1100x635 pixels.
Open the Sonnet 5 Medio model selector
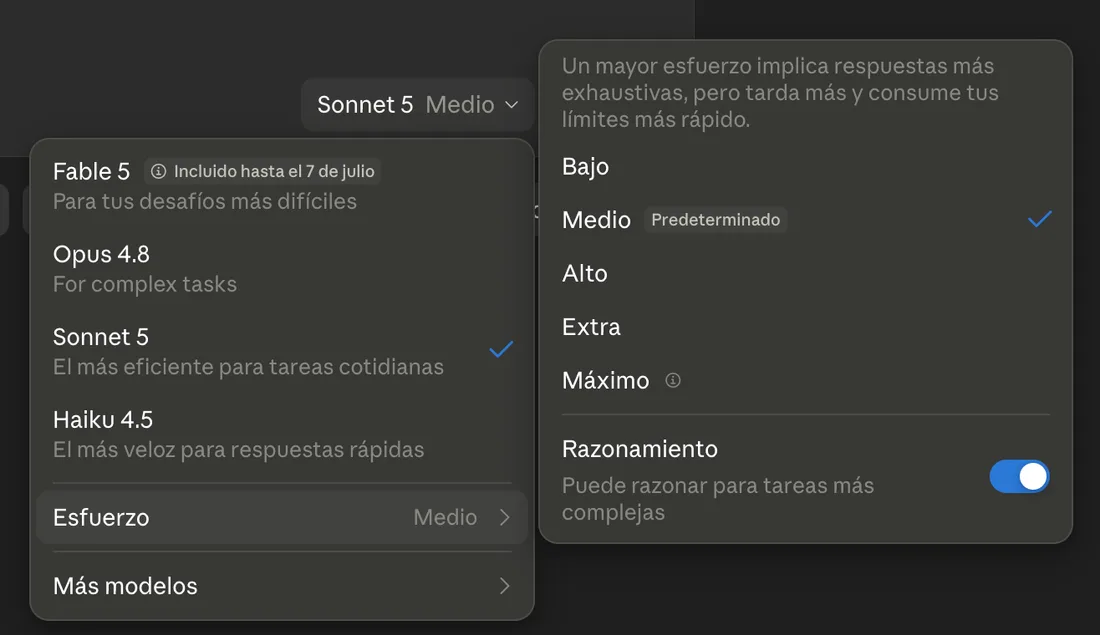point(417,105)
